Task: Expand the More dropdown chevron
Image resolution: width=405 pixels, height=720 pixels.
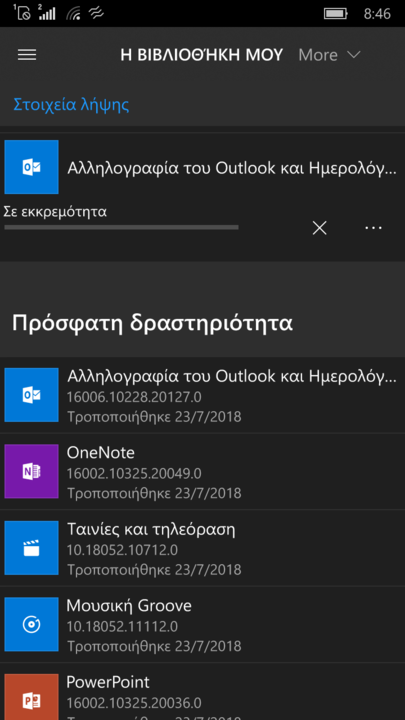Action: (x=354, y=55)
